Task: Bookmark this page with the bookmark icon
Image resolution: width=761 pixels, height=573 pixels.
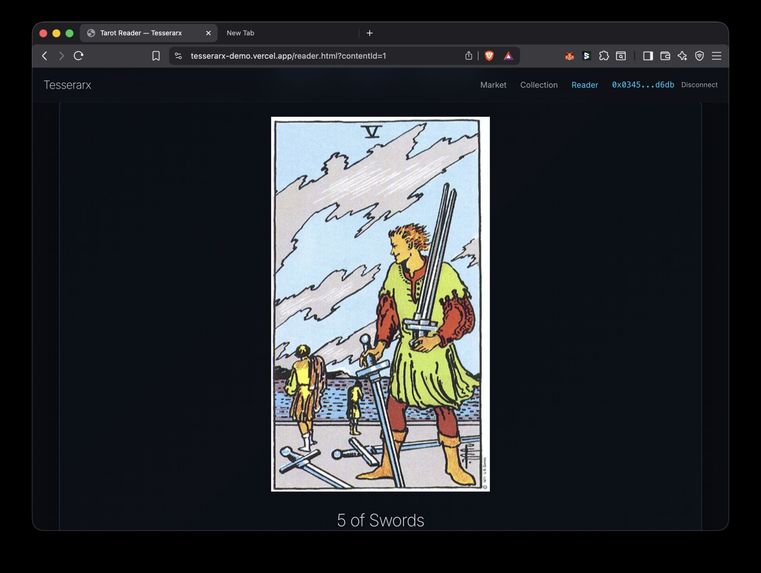Action: tap(156, 56)
